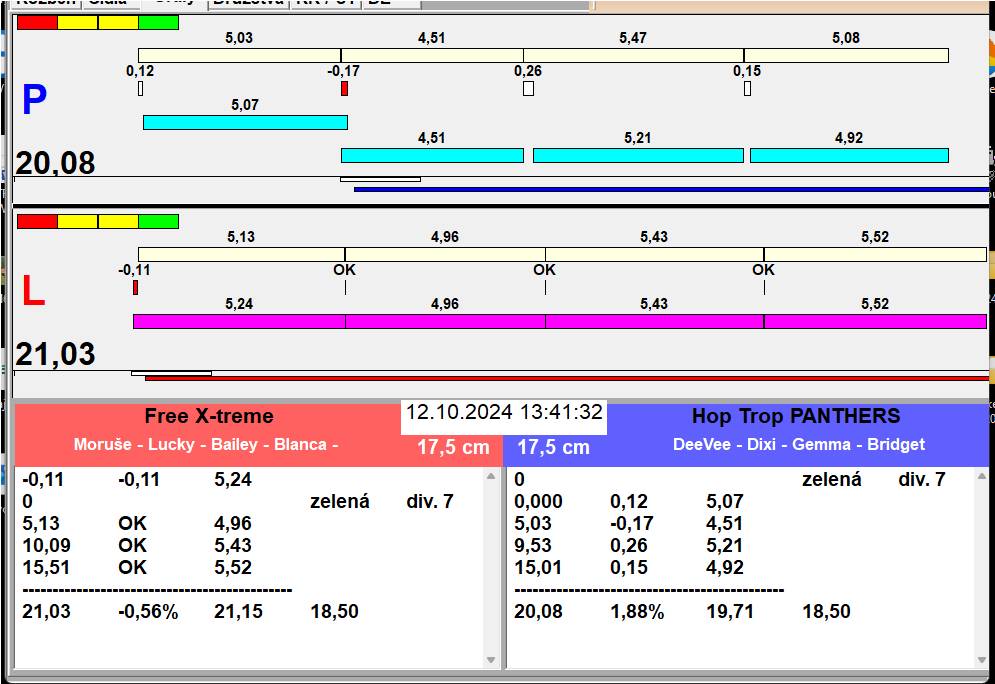Click 'zelená' in the Free X-treme results
This screenshot has width=995, height=684.
point(339,502)
